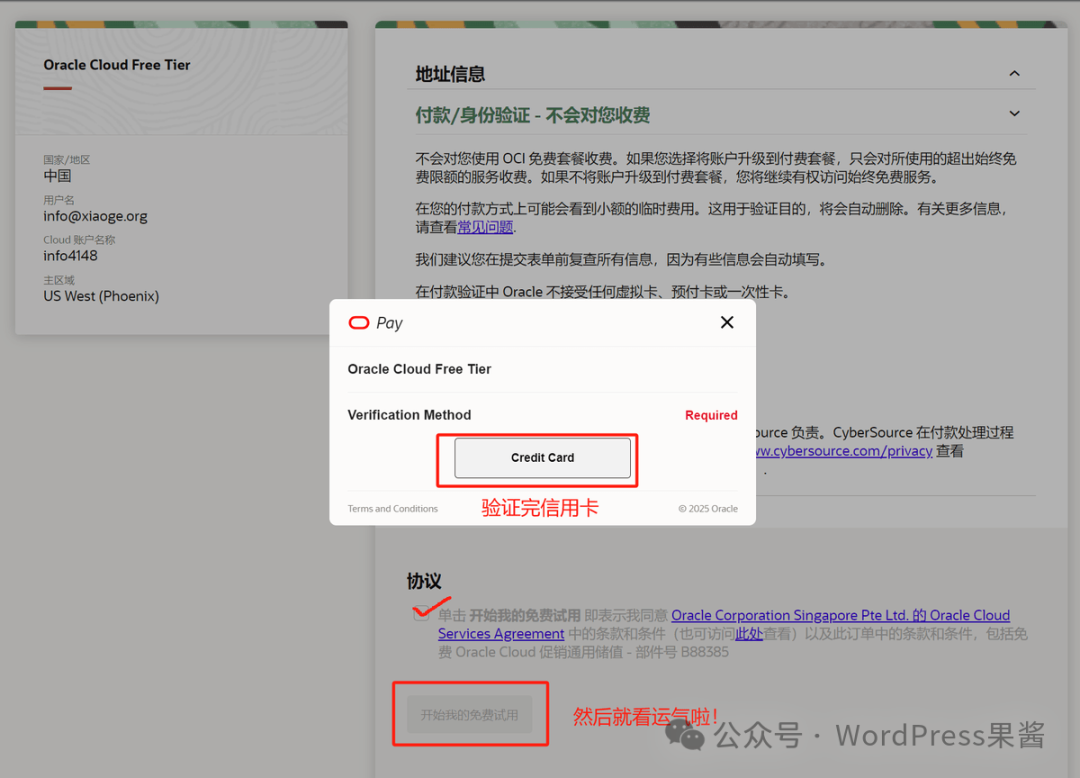The width and height of the screenshot is (1080, 778).
Task: Close the Oracle Pay verification dialog
Action: point(727,322)
